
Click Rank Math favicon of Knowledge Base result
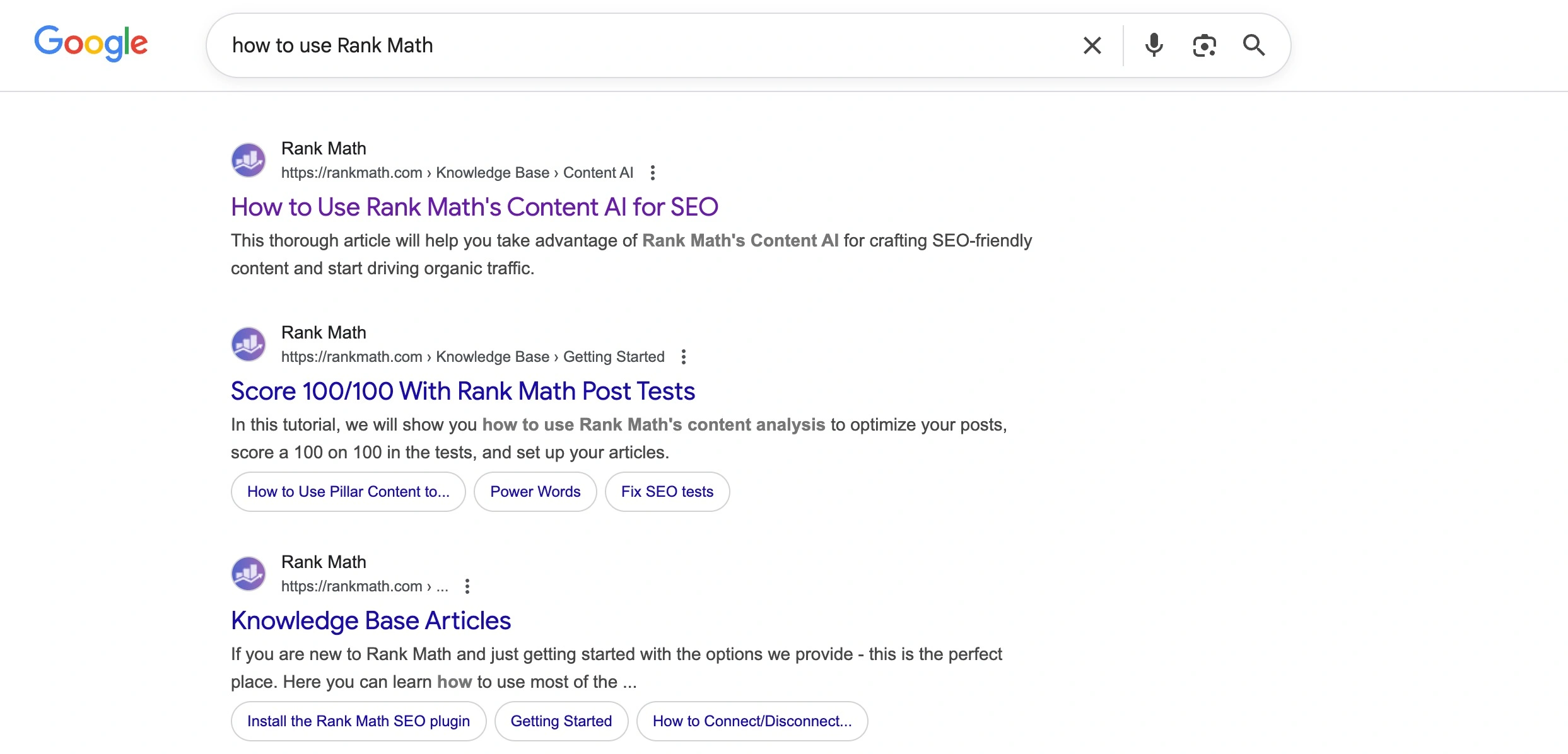coord(249,574)
